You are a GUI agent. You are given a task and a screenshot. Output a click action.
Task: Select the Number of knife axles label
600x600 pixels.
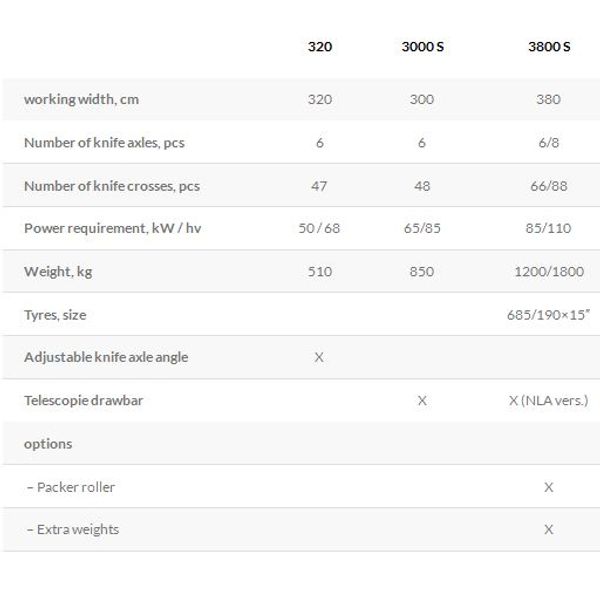pos(104,143)
